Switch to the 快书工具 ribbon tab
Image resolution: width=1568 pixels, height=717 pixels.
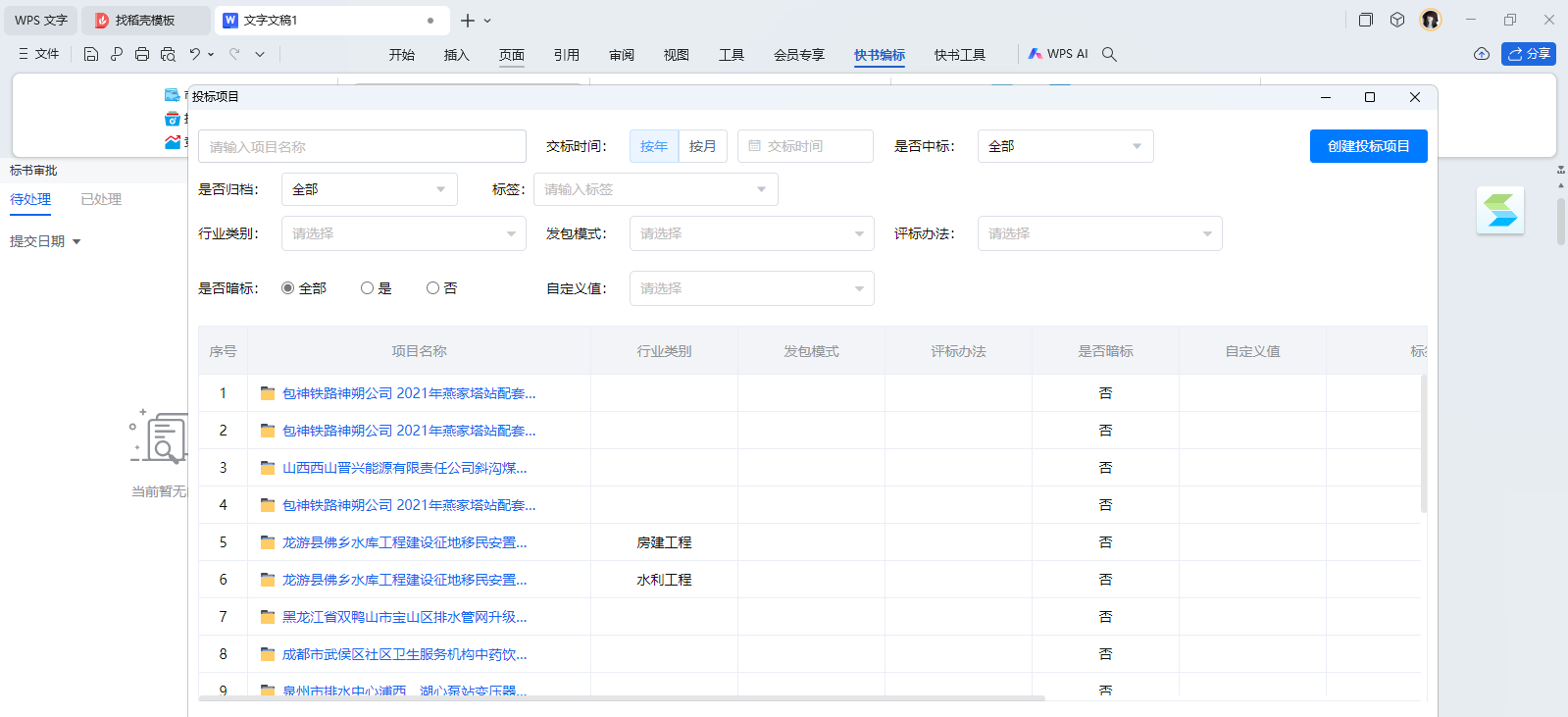(x=959, y=55)
